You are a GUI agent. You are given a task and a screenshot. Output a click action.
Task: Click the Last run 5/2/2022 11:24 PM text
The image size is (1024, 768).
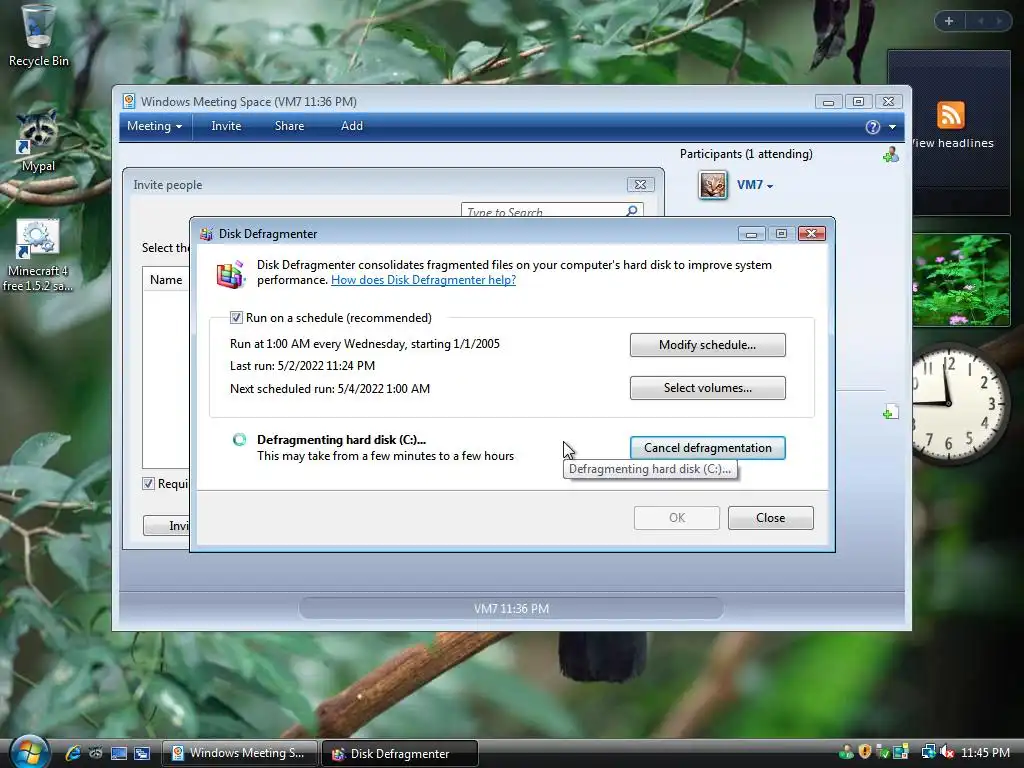(302, 366)
